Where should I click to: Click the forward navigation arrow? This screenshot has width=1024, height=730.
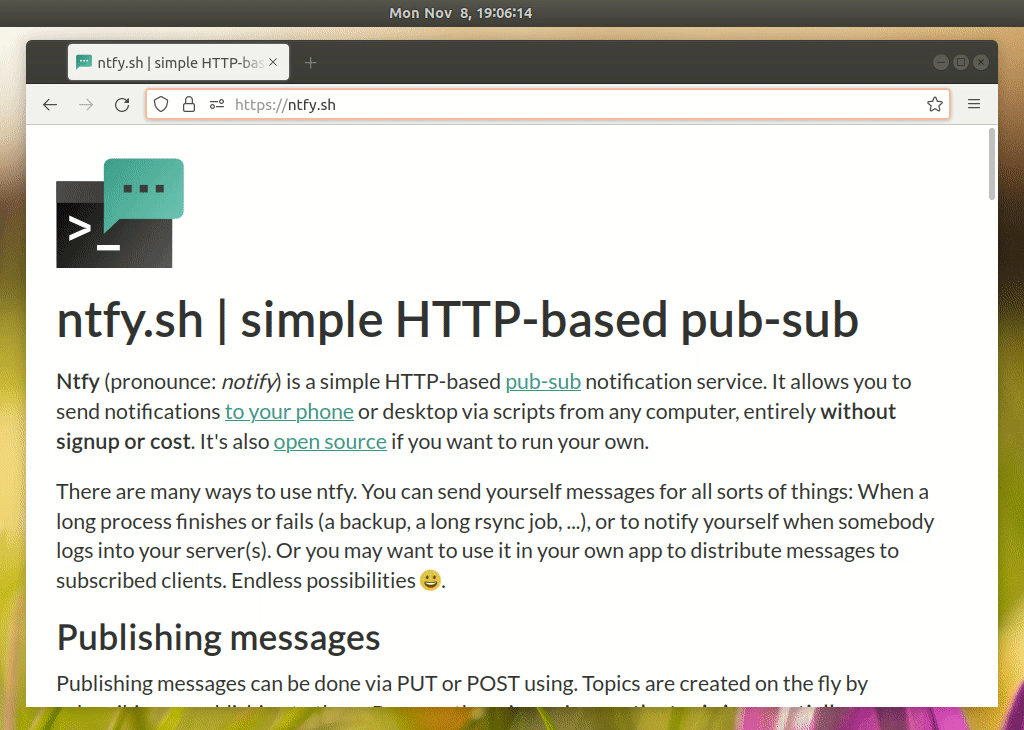86,104
